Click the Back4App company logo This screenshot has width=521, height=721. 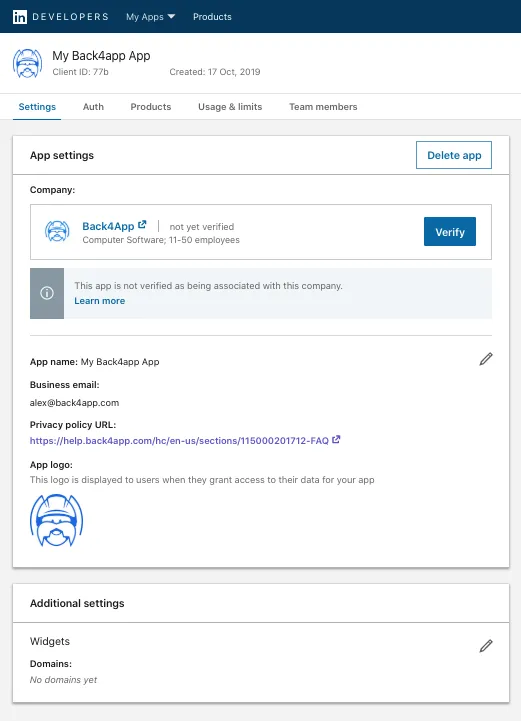tap(57, 231)
